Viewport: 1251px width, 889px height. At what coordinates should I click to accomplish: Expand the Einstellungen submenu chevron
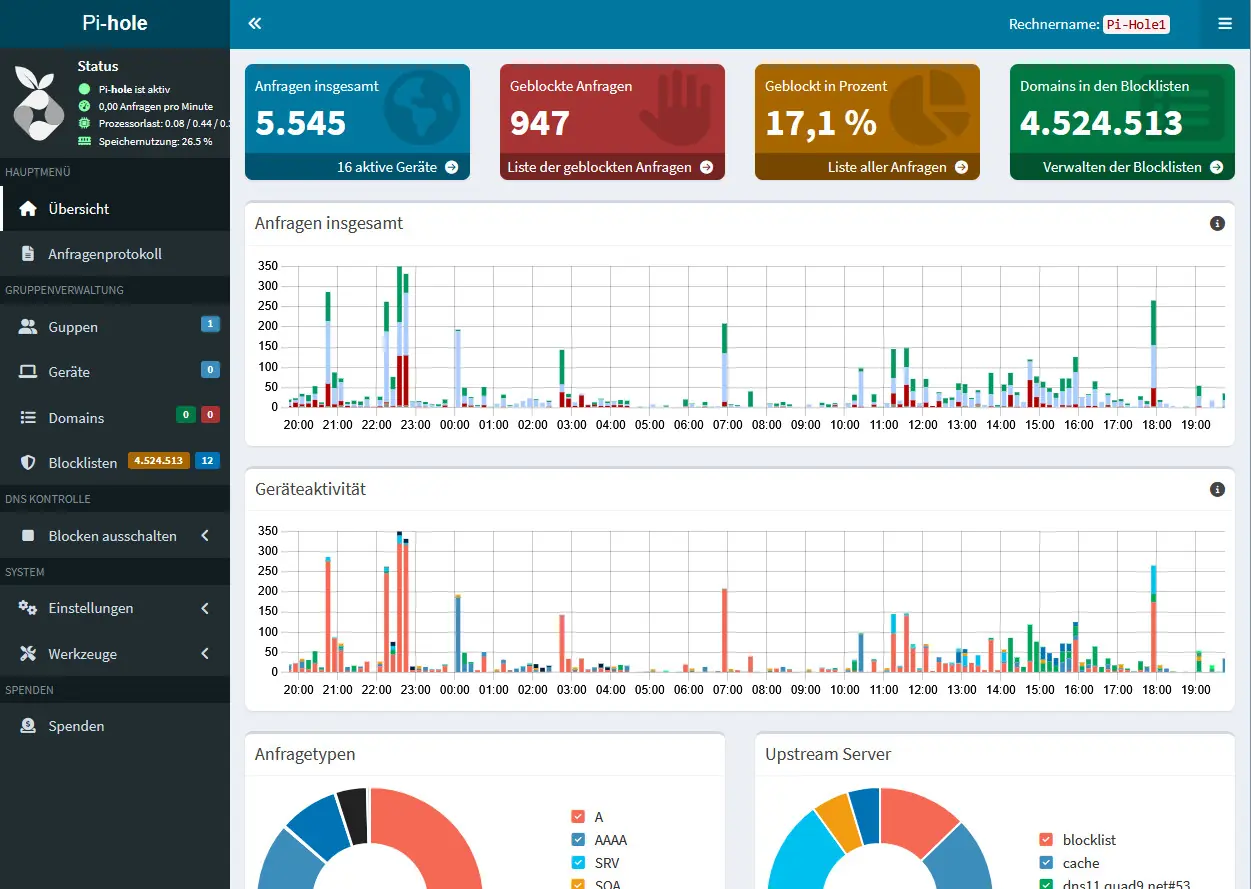point(205,608)
